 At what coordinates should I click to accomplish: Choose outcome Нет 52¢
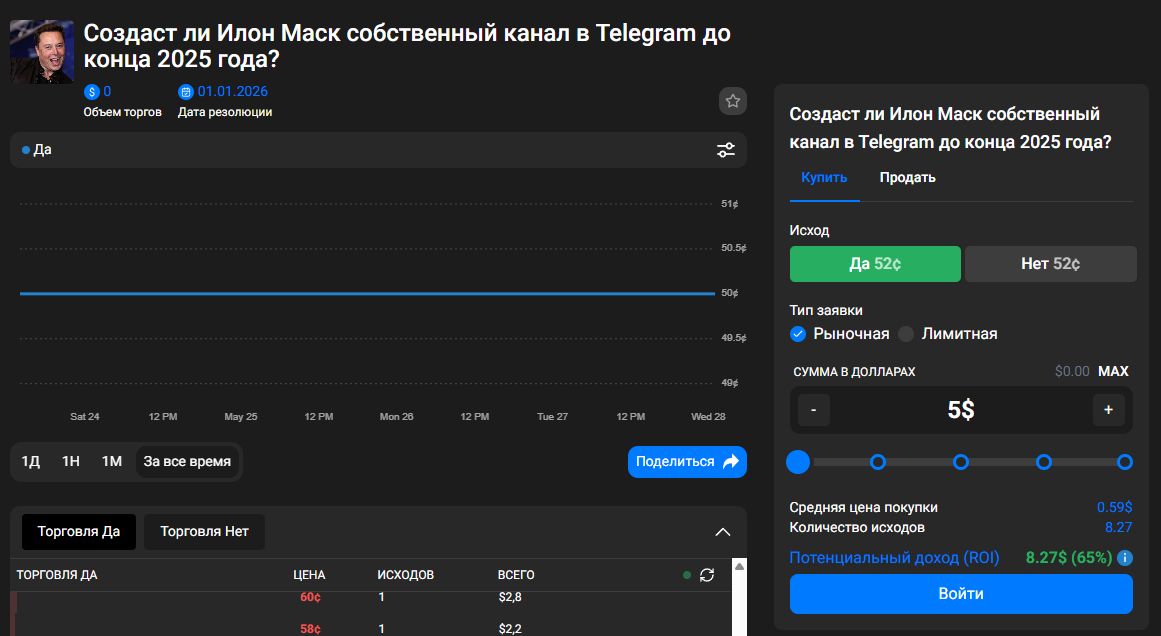[1051, 264]
